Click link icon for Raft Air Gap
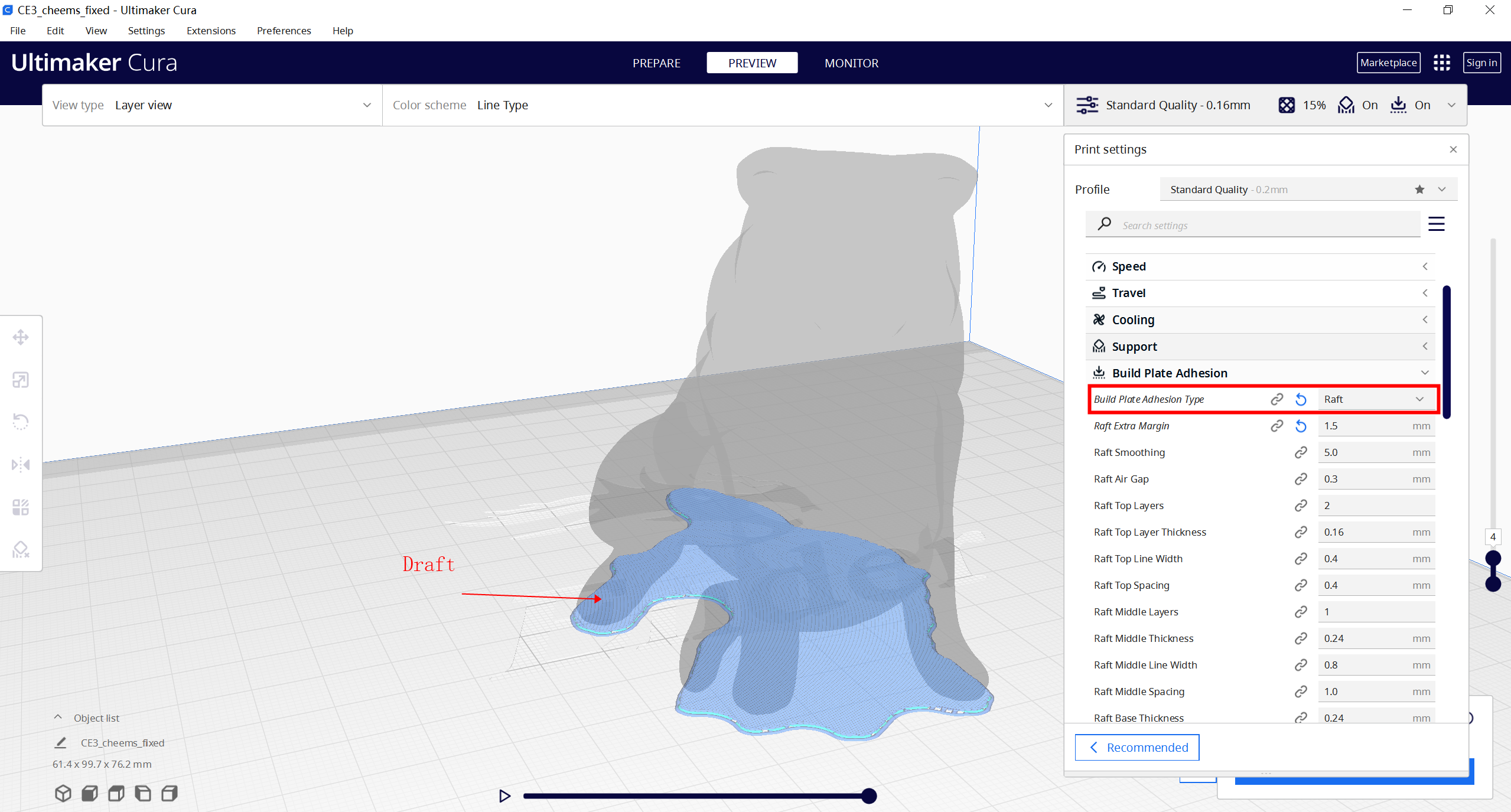The width and height of the screenshot is (1511, 812). pyautogui.click(x=1301, y=480)
